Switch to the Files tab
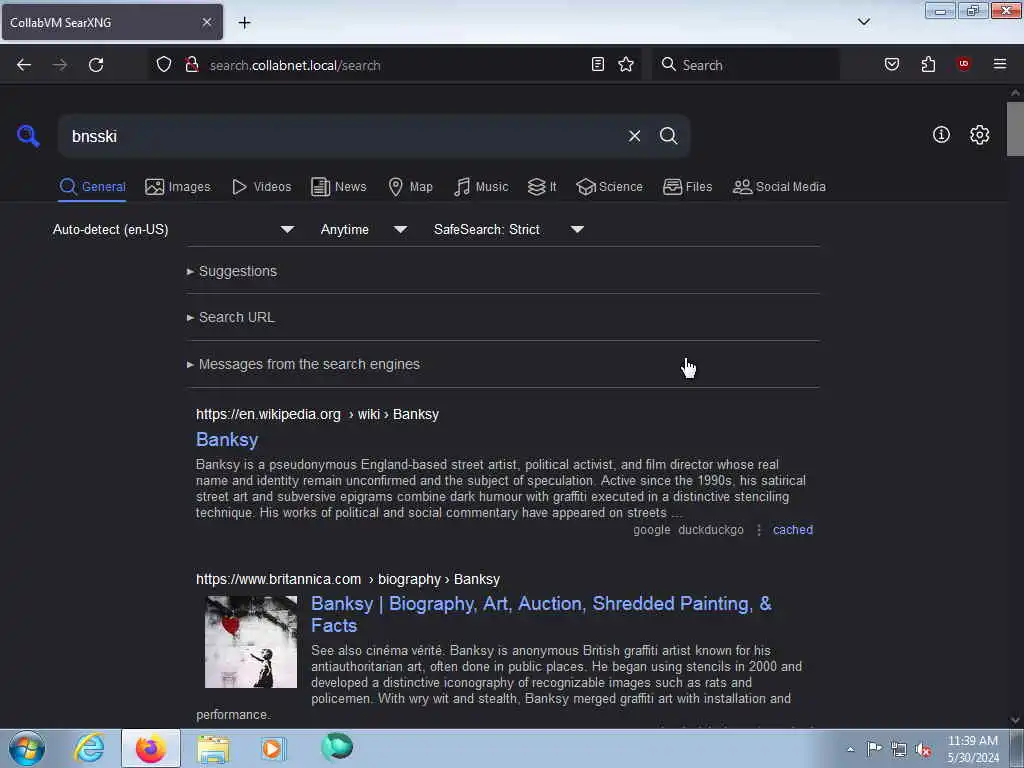Screen dimensions: 1024x768 coord(688,187)
